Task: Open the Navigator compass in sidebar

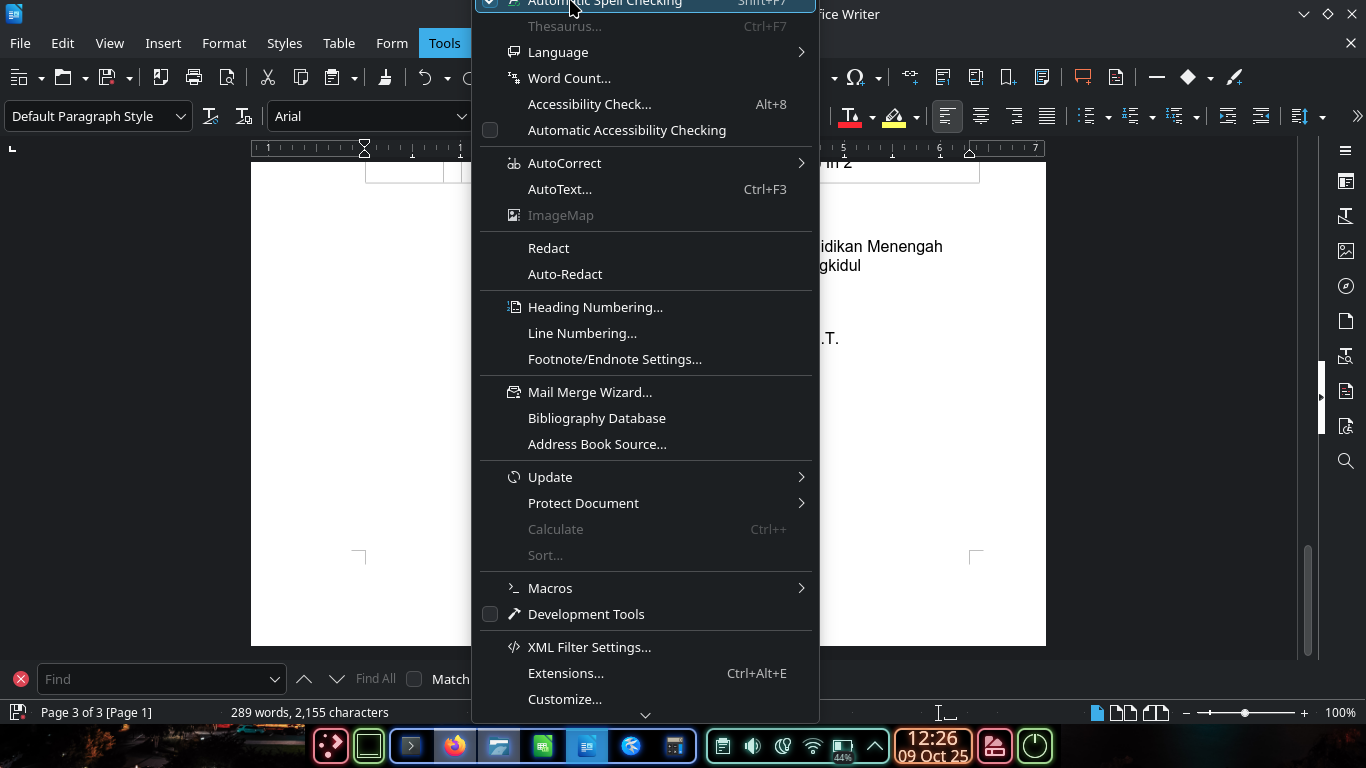Action: click(1345, 286)
